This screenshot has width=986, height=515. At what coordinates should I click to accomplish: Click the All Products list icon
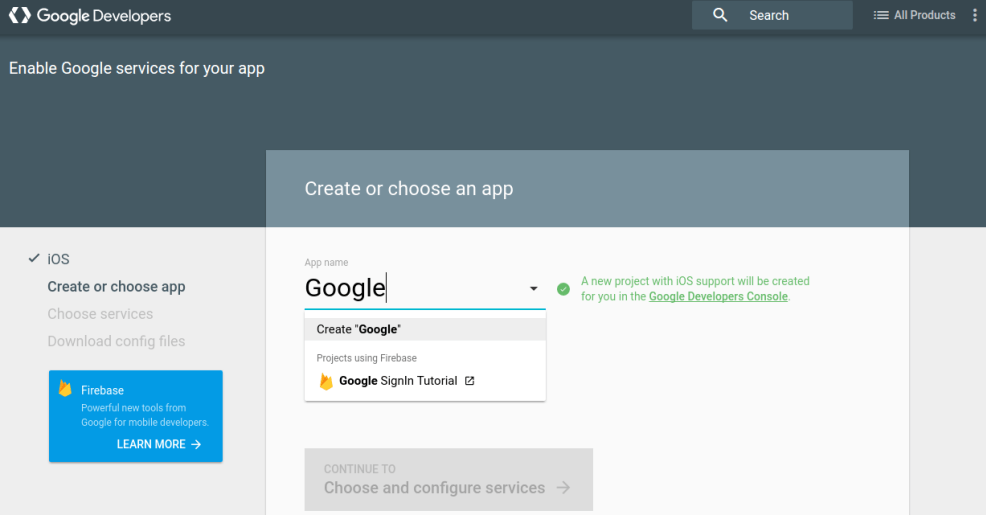[880, 15]
